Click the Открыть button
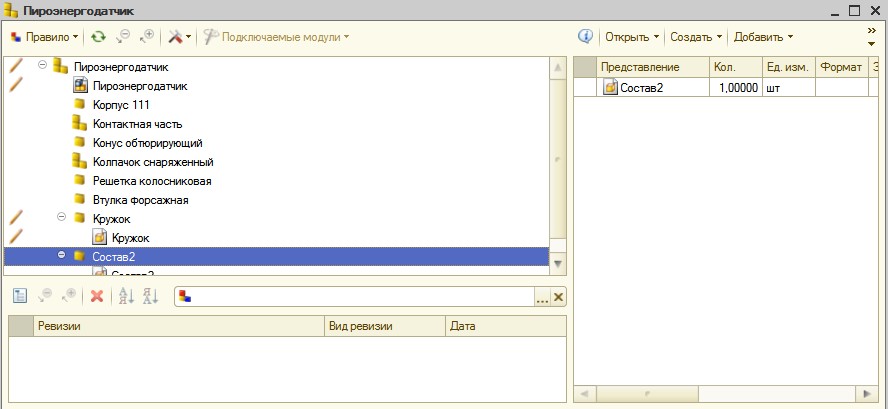This screenshot has height=409, width=888. pyautogui.click(x=632, y=37)
